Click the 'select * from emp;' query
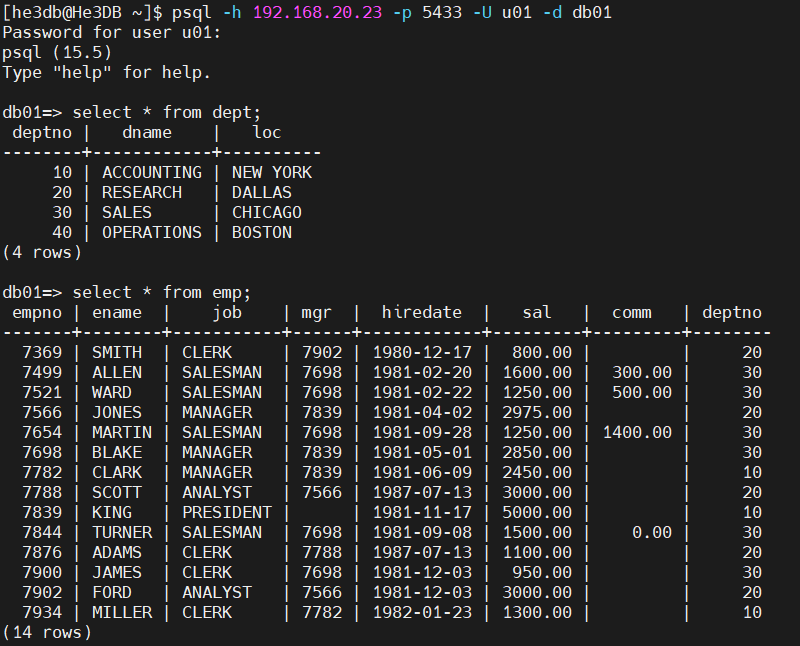 point(162,292)
